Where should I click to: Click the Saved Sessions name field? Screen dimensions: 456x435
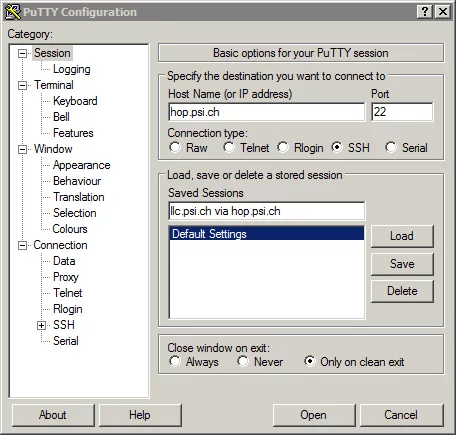[x=267, y=211]
